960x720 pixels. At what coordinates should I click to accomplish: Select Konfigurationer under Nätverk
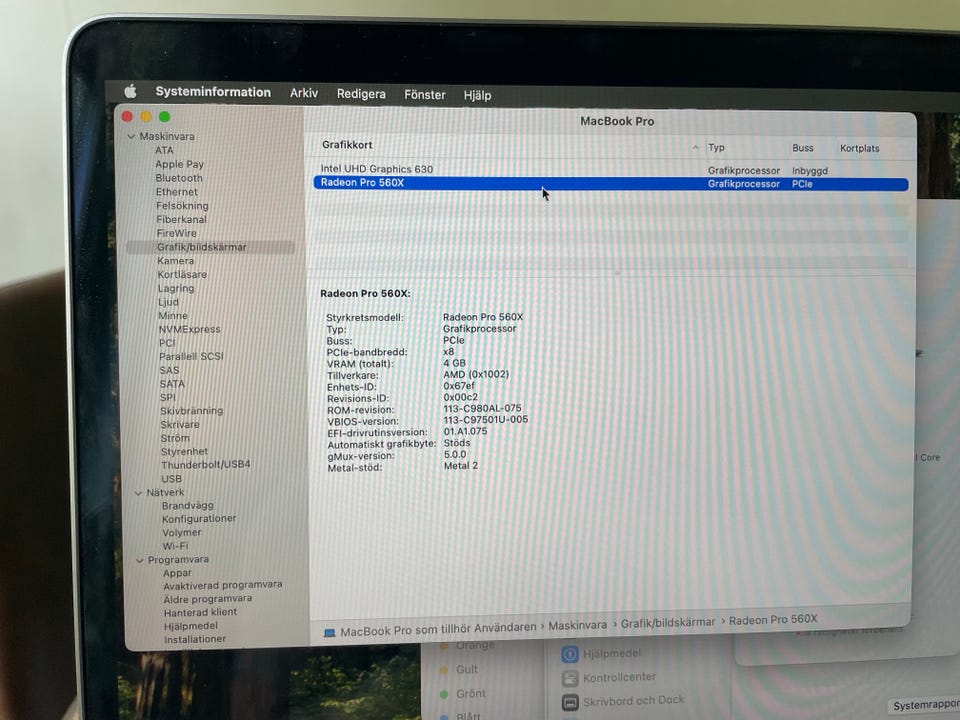click(x=199, y=519)
